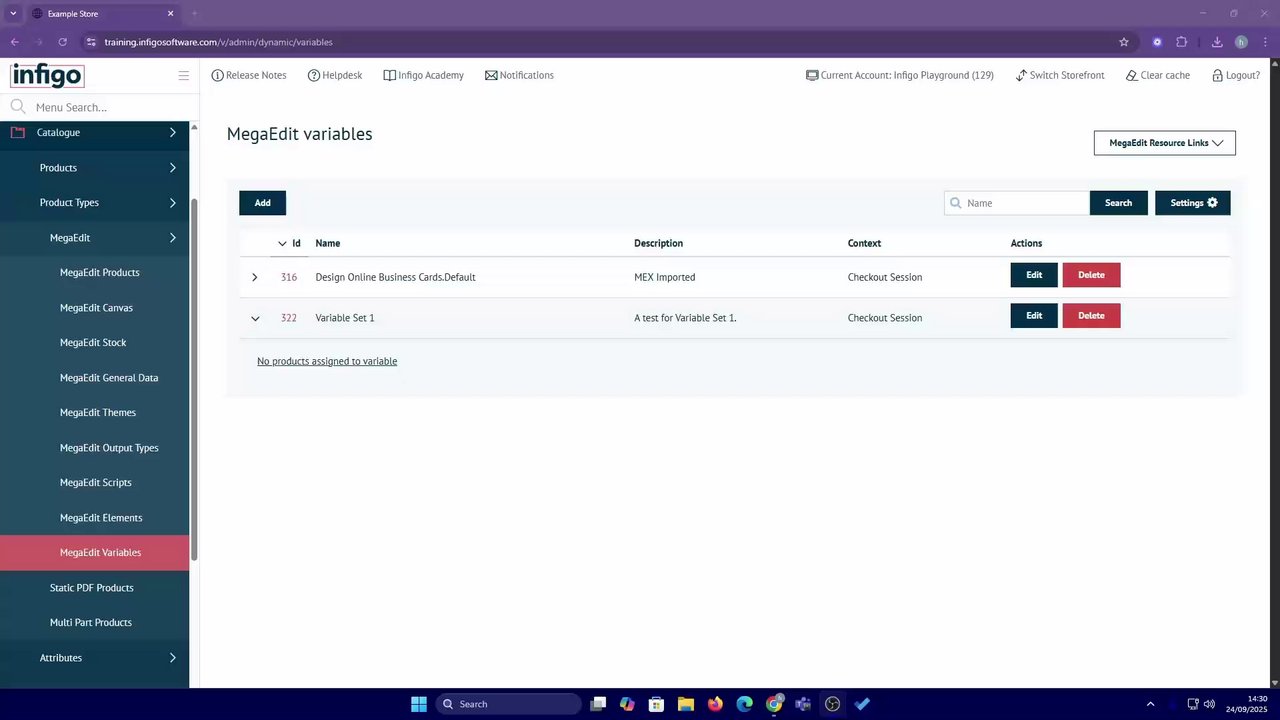1280x720 pixels.
Task: Click the Helpdesk question mark icon
Action: (x=314, y=75)
